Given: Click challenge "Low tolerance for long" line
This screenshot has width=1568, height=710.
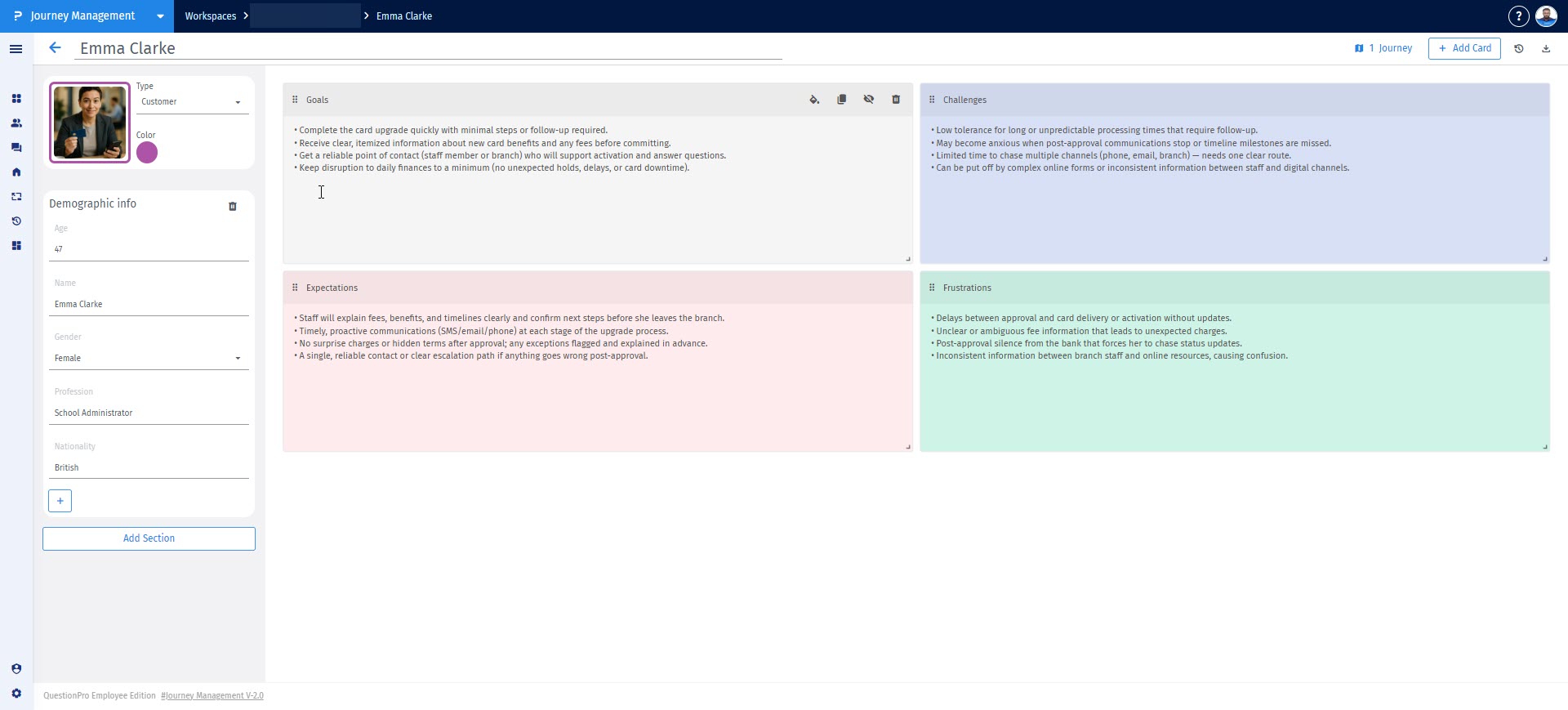Looking at the screenshot, I should [x=1094, y=130].
